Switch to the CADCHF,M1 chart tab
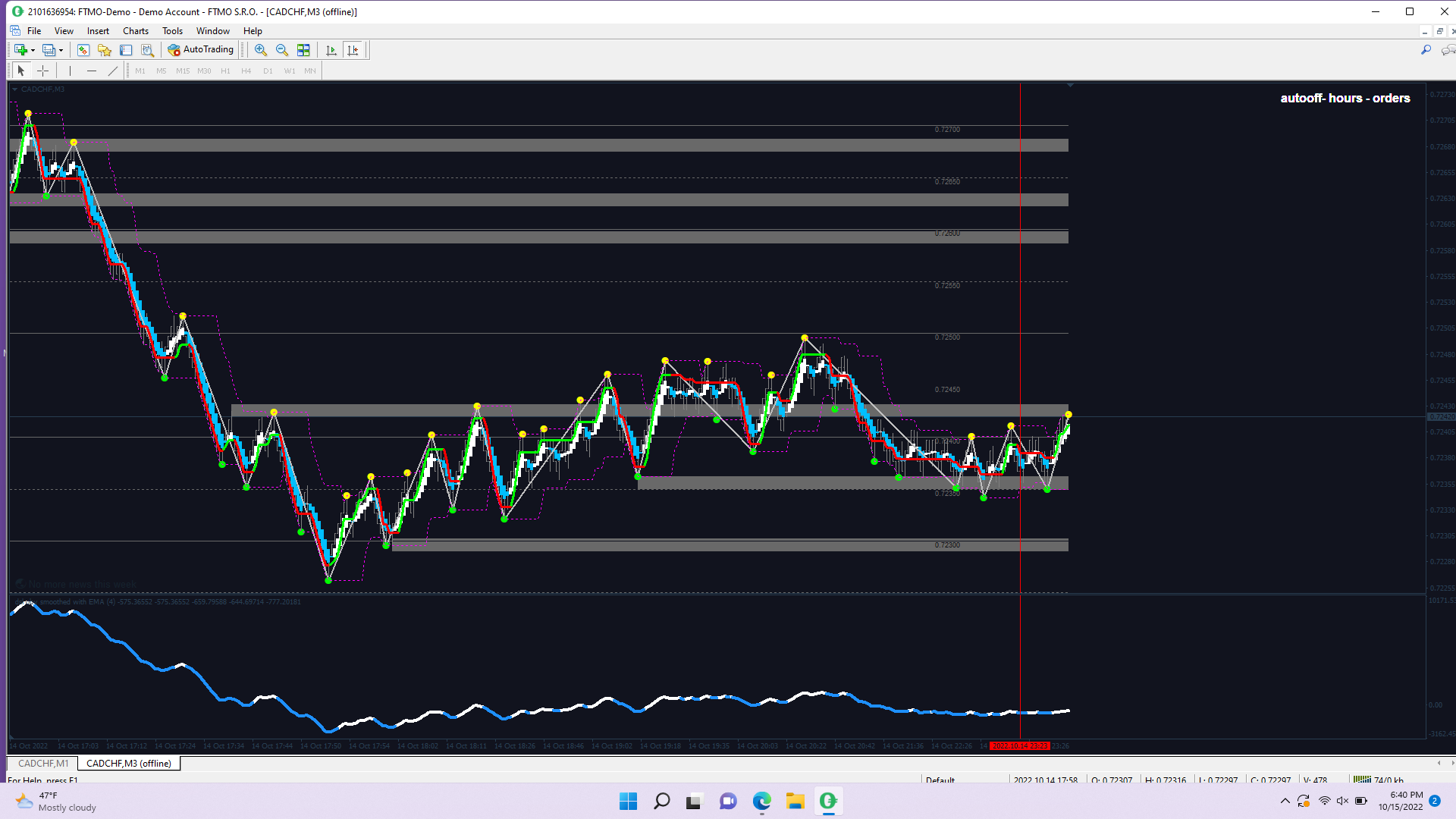This screenshot has width=1456, height=819. [43, 764]
